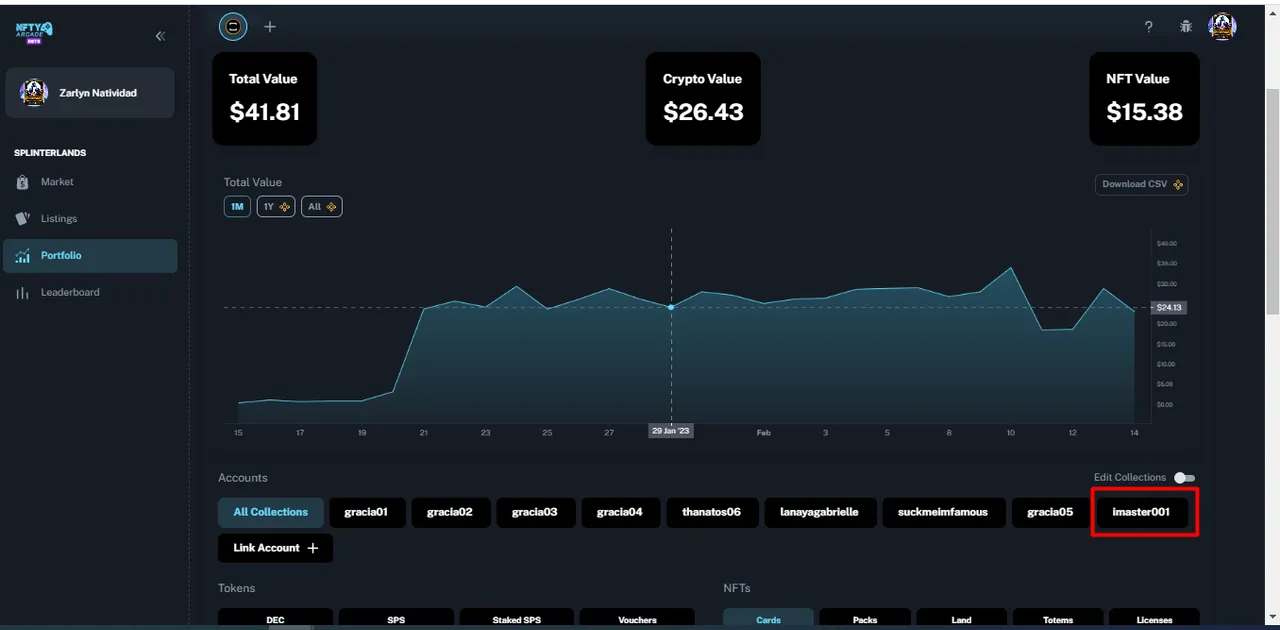Select the thanatos06 account
Image resolution: width=1280 pixels, height=630 pixels.
(712, 513)
